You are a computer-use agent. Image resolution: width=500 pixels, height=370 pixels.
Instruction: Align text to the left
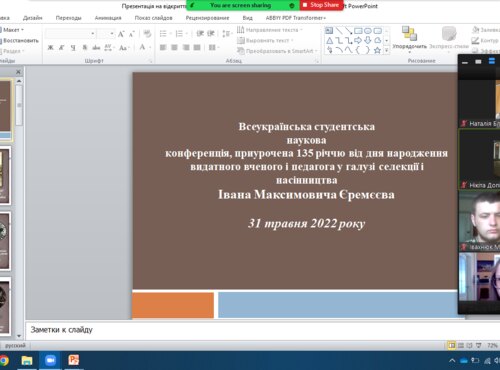[x=163, y=48]
